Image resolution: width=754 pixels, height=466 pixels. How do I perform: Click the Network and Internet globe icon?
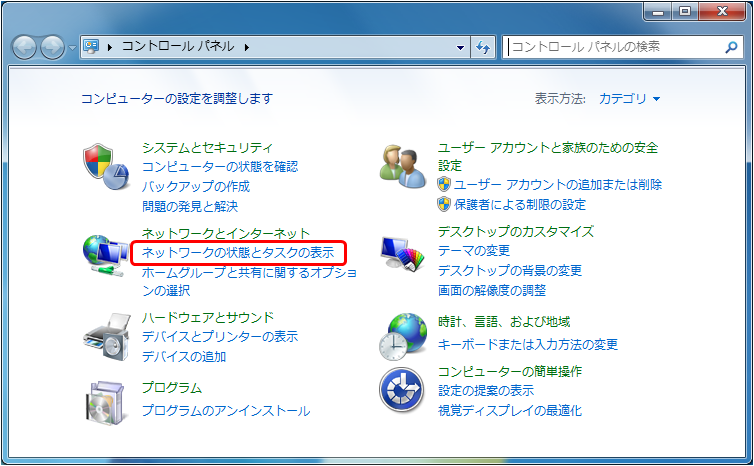[x=106, y=255]
